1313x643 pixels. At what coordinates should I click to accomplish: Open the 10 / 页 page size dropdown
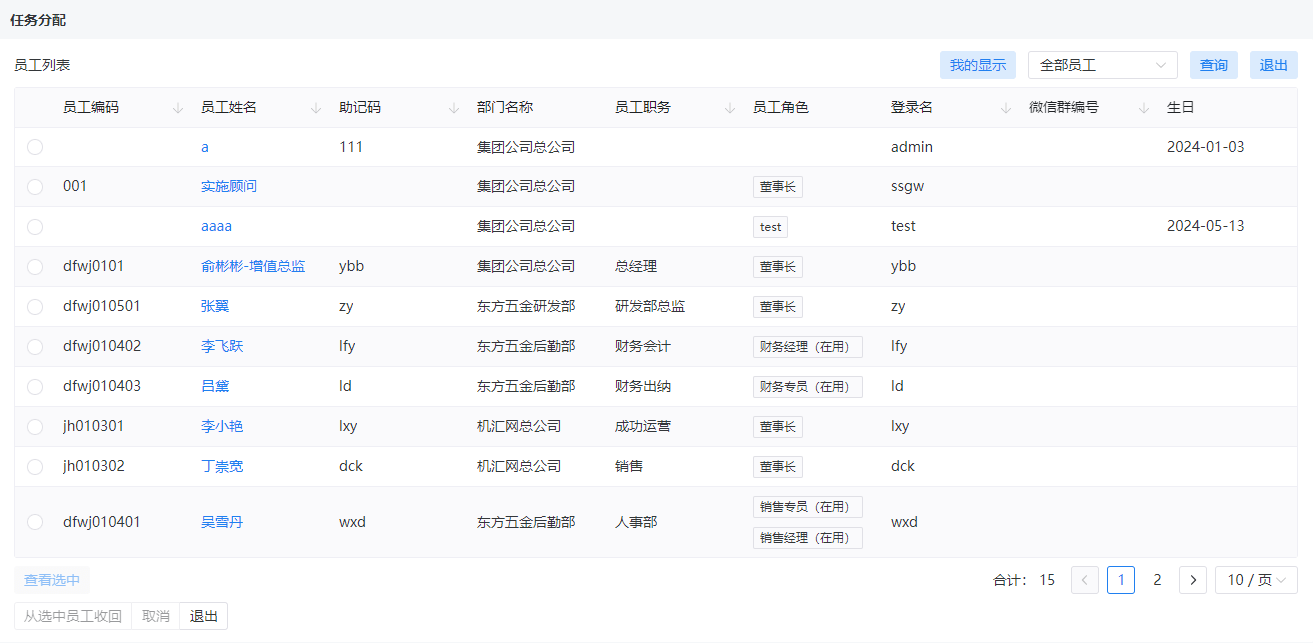[1256, 580]
